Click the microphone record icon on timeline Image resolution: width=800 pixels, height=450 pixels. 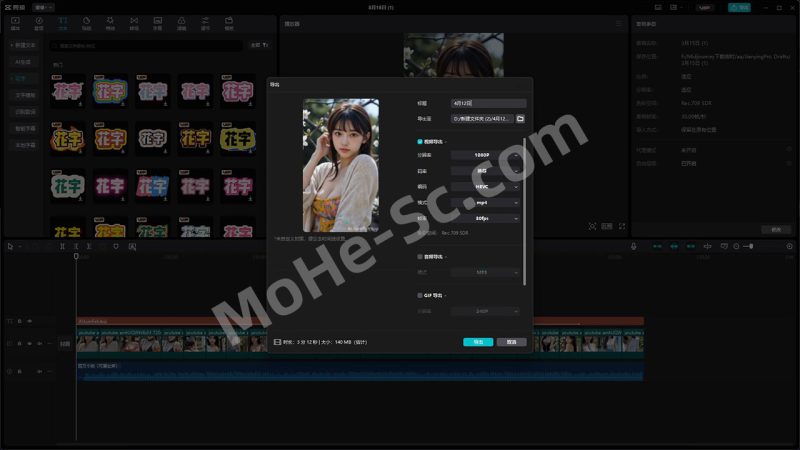click(633, 246)
